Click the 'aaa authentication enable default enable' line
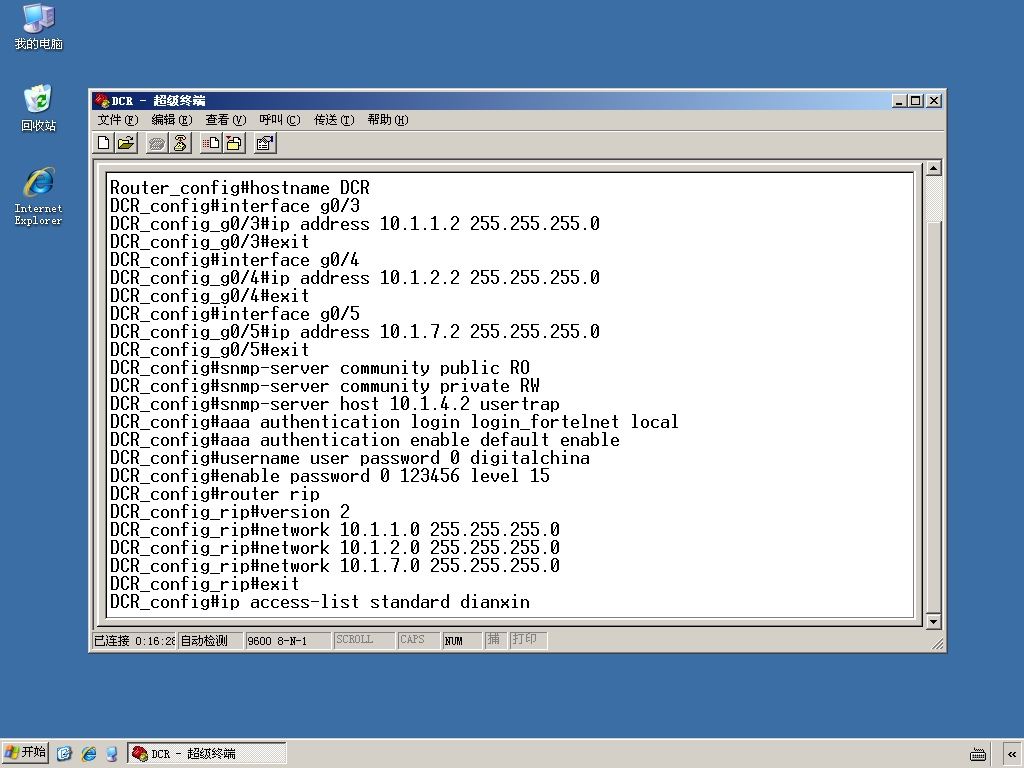 [x=365, y=440]
